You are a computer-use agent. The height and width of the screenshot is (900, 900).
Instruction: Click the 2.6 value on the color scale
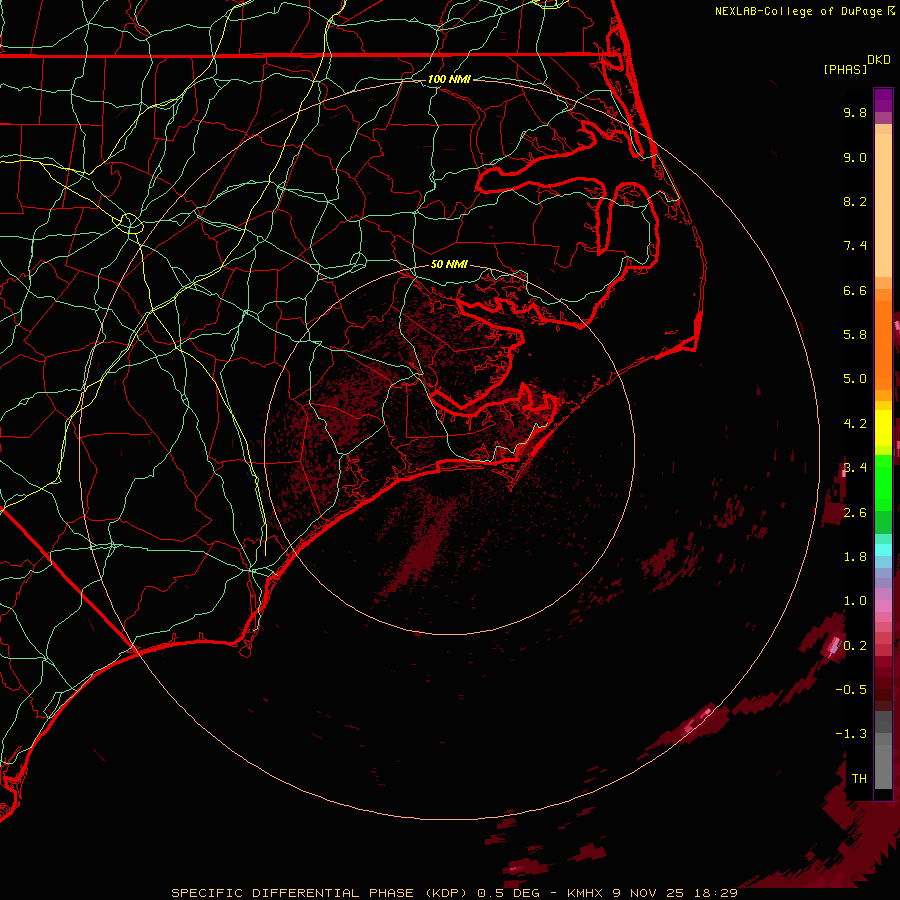pyautogui.click(x=855, y=513)
